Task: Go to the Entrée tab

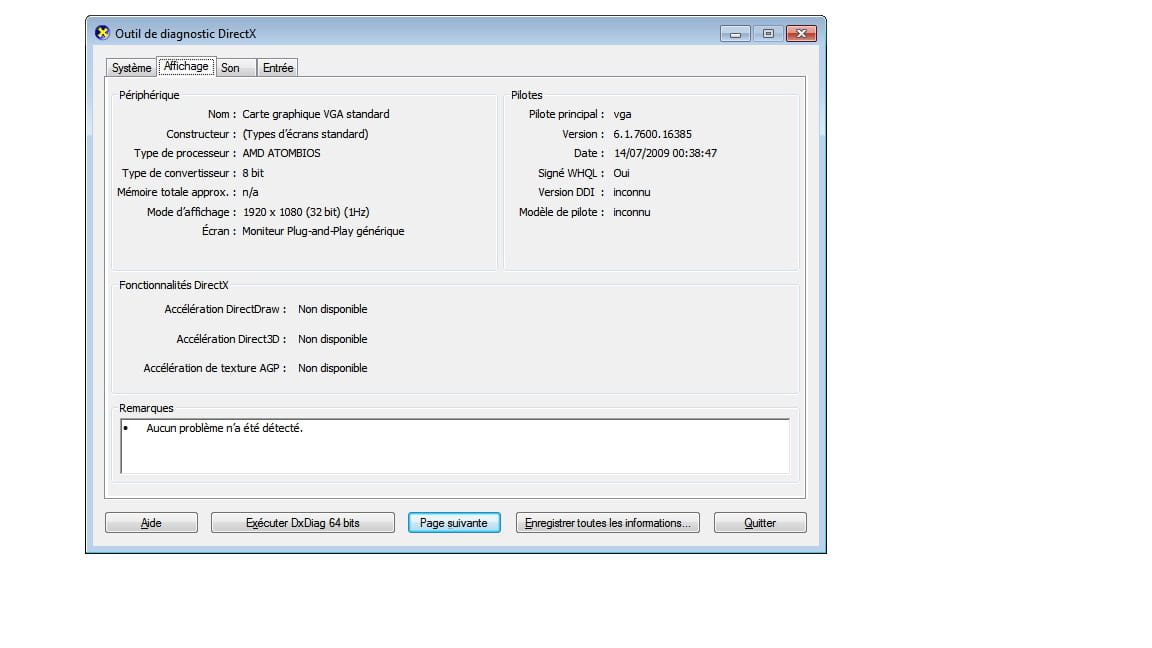Action: [x=278, y=68]
